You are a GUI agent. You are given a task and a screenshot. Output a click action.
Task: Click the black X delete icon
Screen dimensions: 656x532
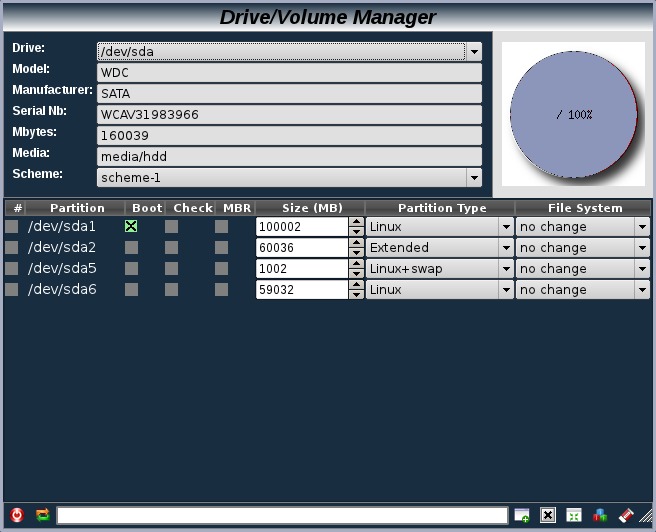(x=548, y=515)
